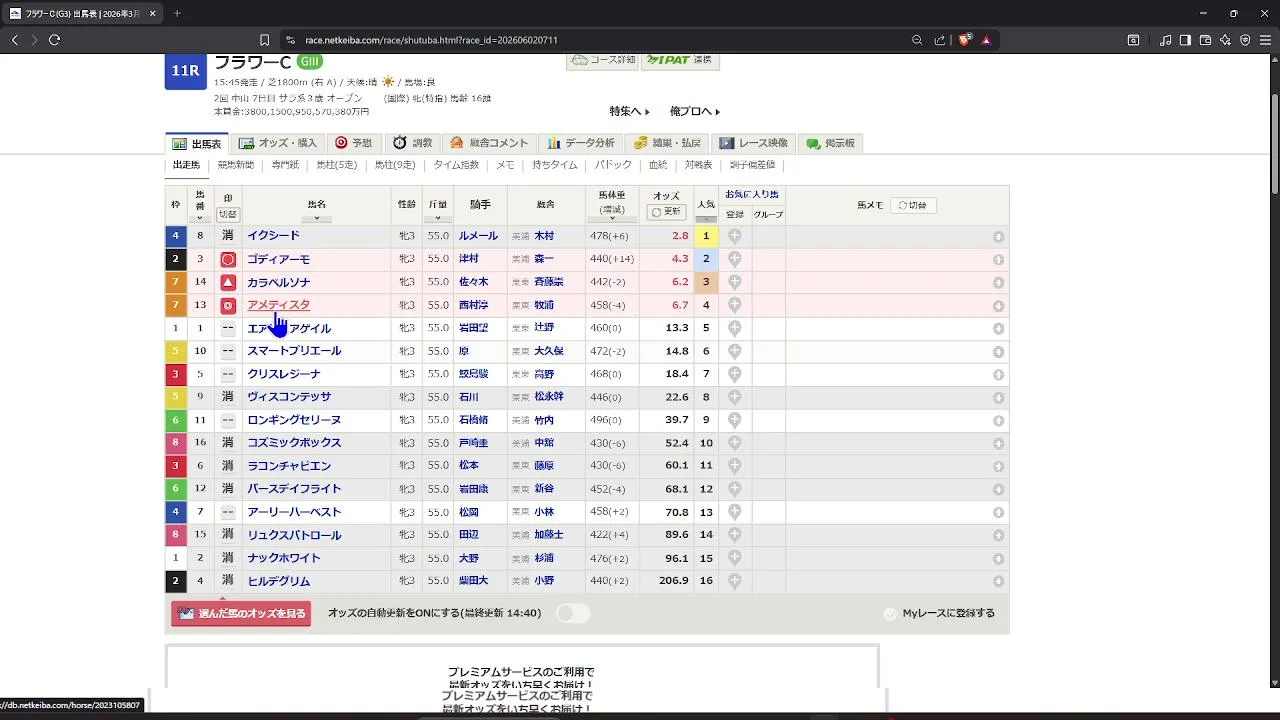The height and width of the screenshot is (720, 1280).
Task: Click the zoom out magnifier in address bar
Action: tap(917, 40)
